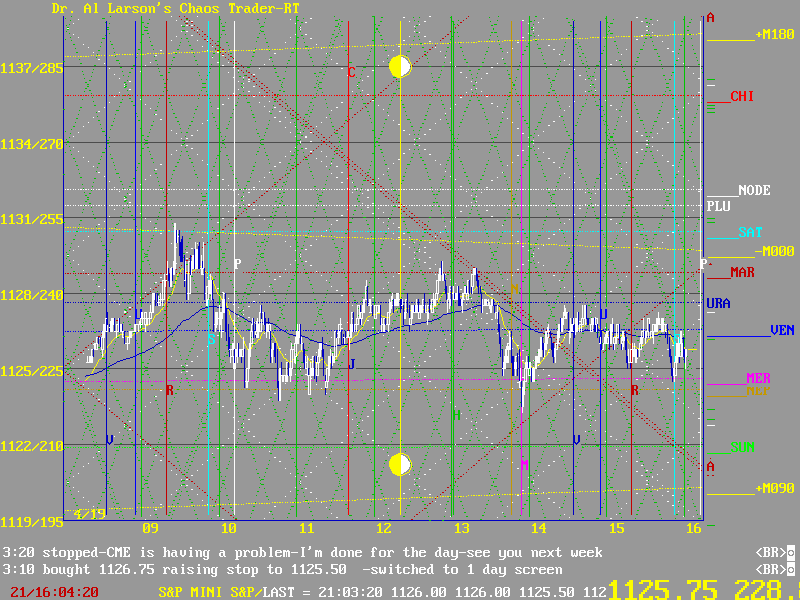Click the 1137/285 price axis label
The width and height of the screenshot is (800, 600).
[x=32, y=68]
